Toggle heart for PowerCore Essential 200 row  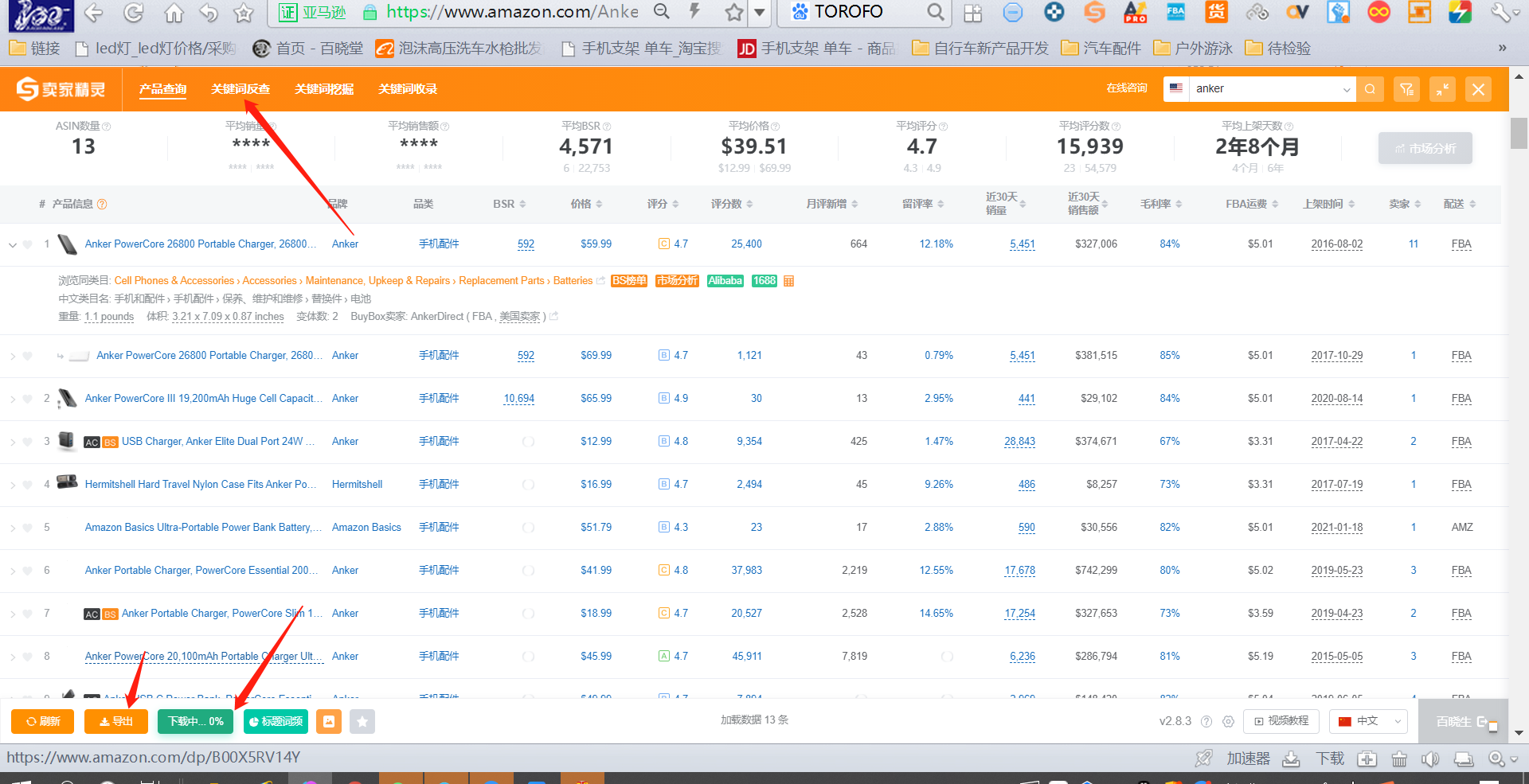[28, 571]
